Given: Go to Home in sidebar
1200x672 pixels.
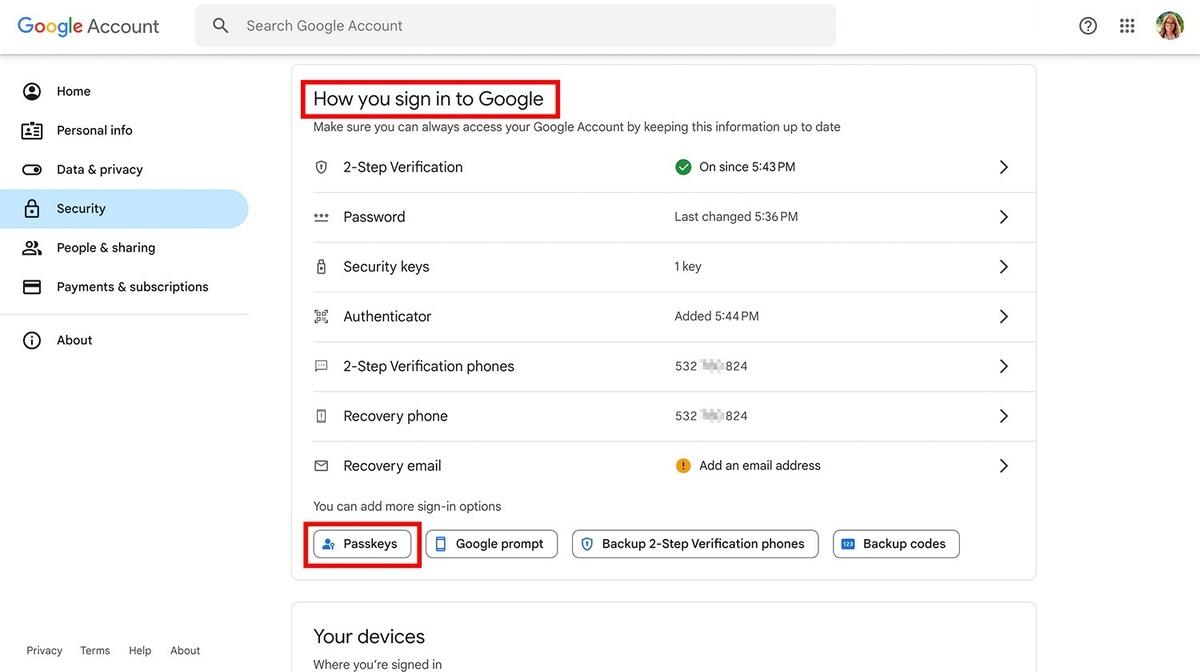Looking at the screenshot, I should coord(73,91).
